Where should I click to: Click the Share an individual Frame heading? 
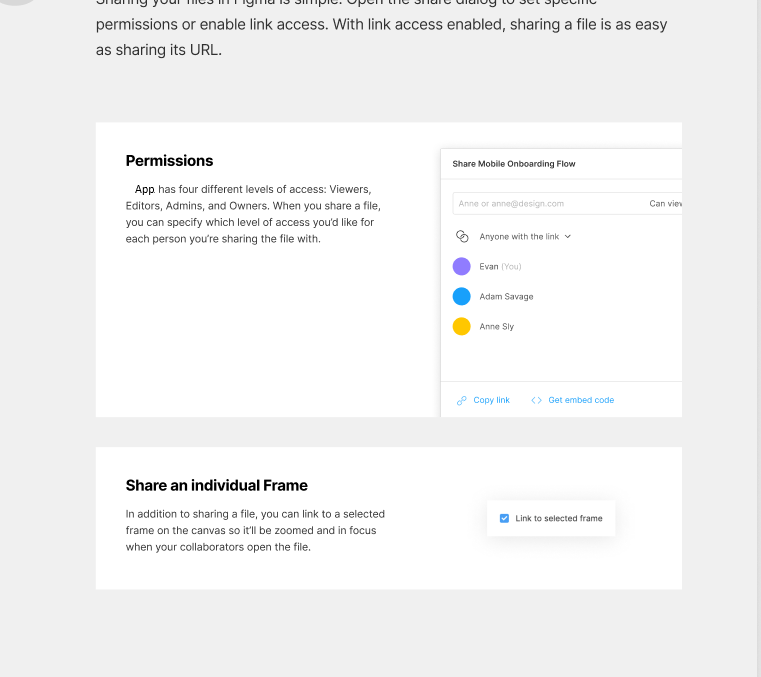point(216,486)
